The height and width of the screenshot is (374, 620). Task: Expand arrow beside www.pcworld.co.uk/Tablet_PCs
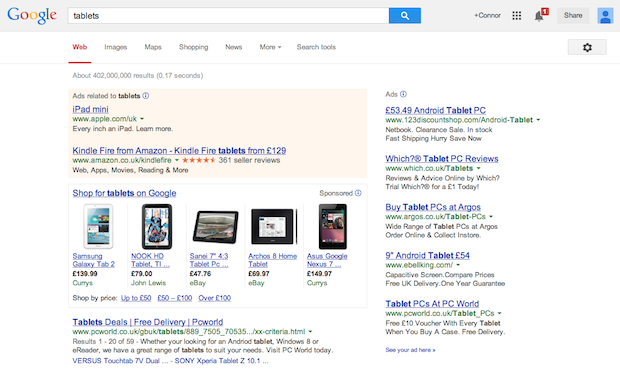[x=500, y=314]
